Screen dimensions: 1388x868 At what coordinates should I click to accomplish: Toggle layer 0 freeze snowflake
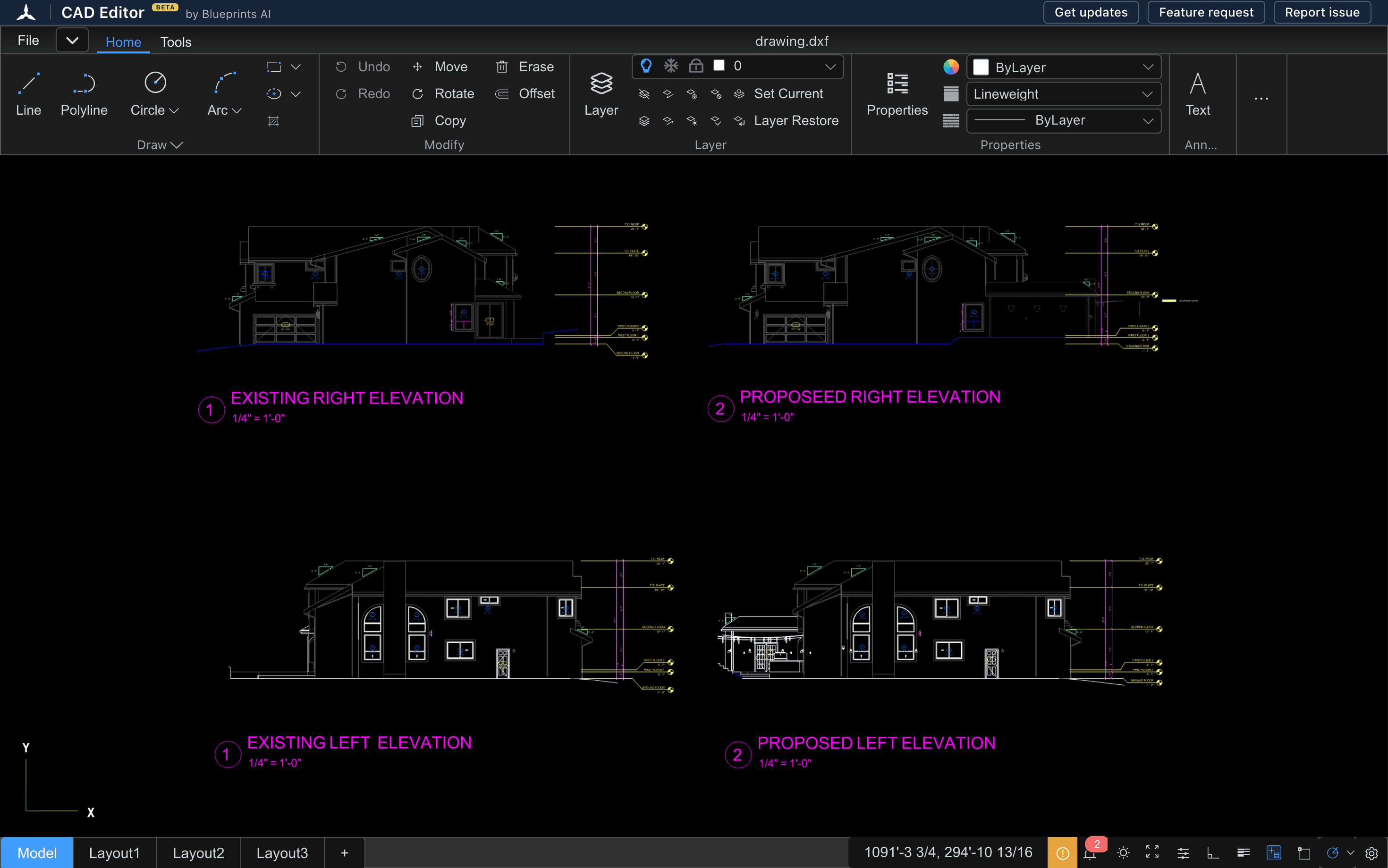point(670,66)
